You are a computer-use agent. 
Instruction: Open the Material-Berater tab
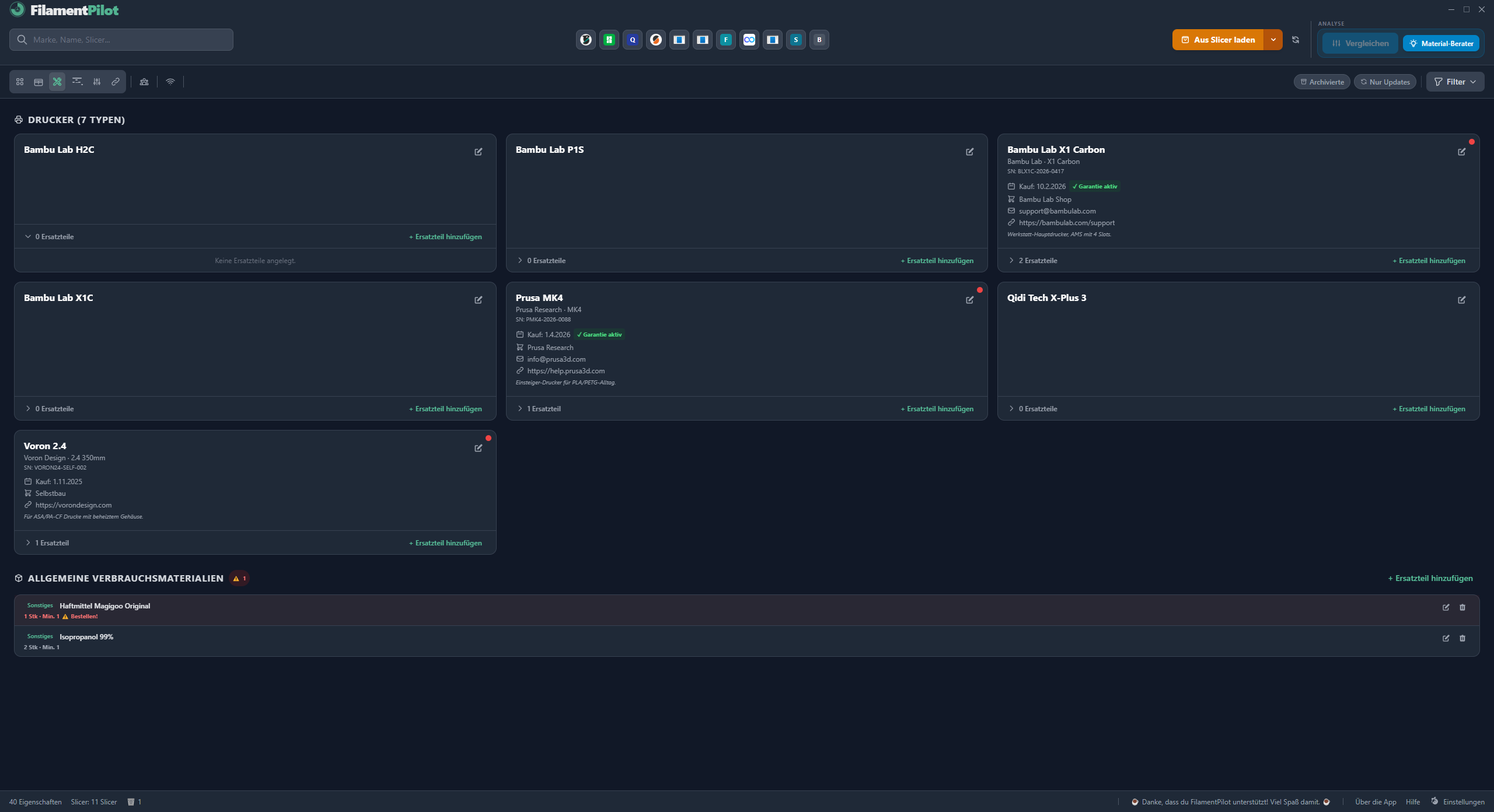click(x=1441, y=43)
